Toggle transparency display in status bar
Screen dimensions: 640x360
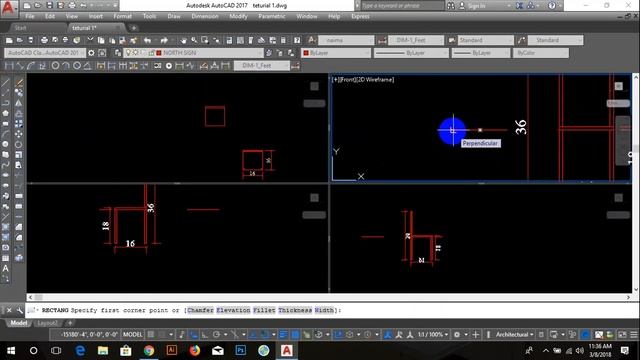[295, 335]
